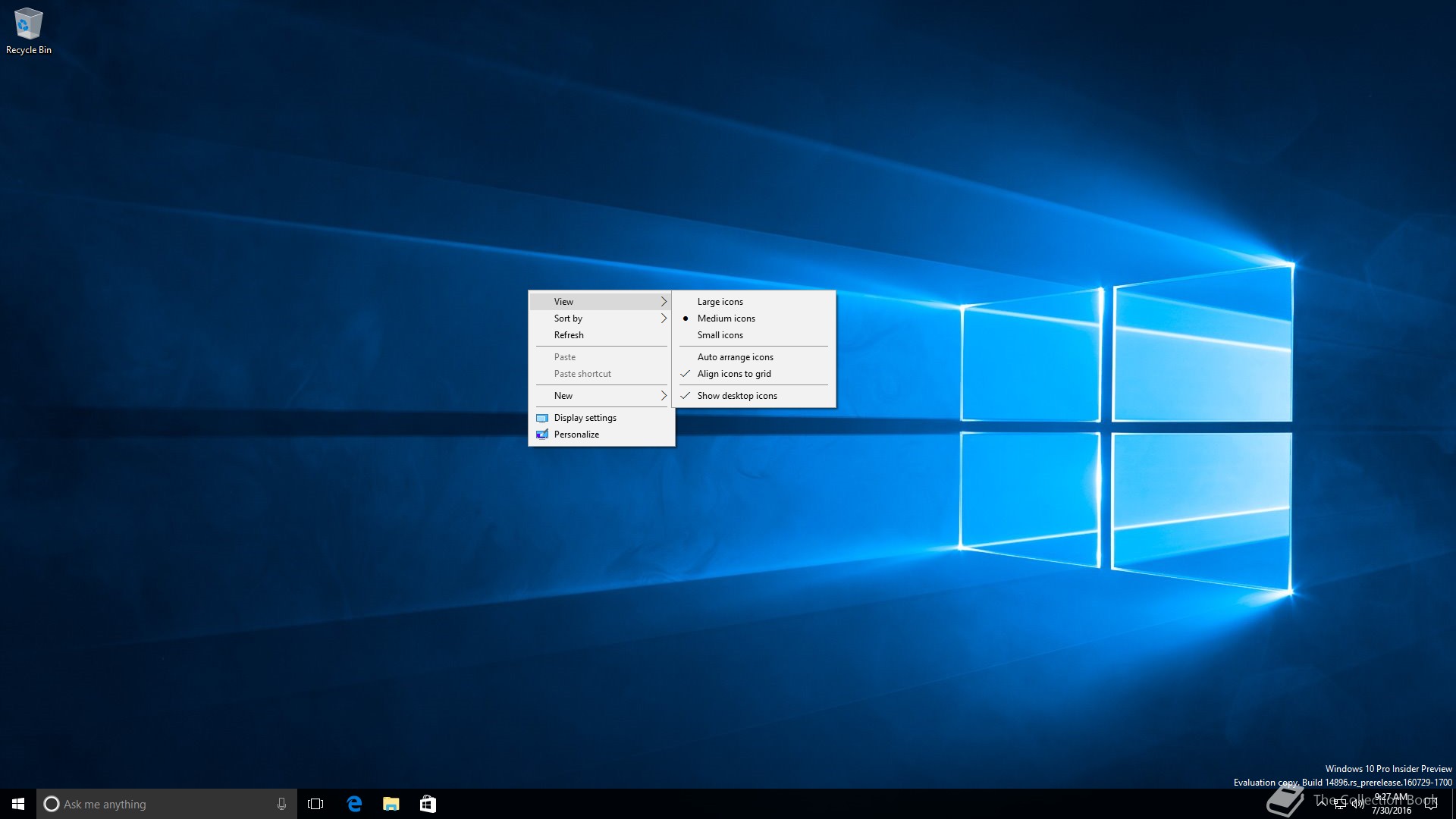Launch Microsoft Edge from taskbar

click(354, 804)
